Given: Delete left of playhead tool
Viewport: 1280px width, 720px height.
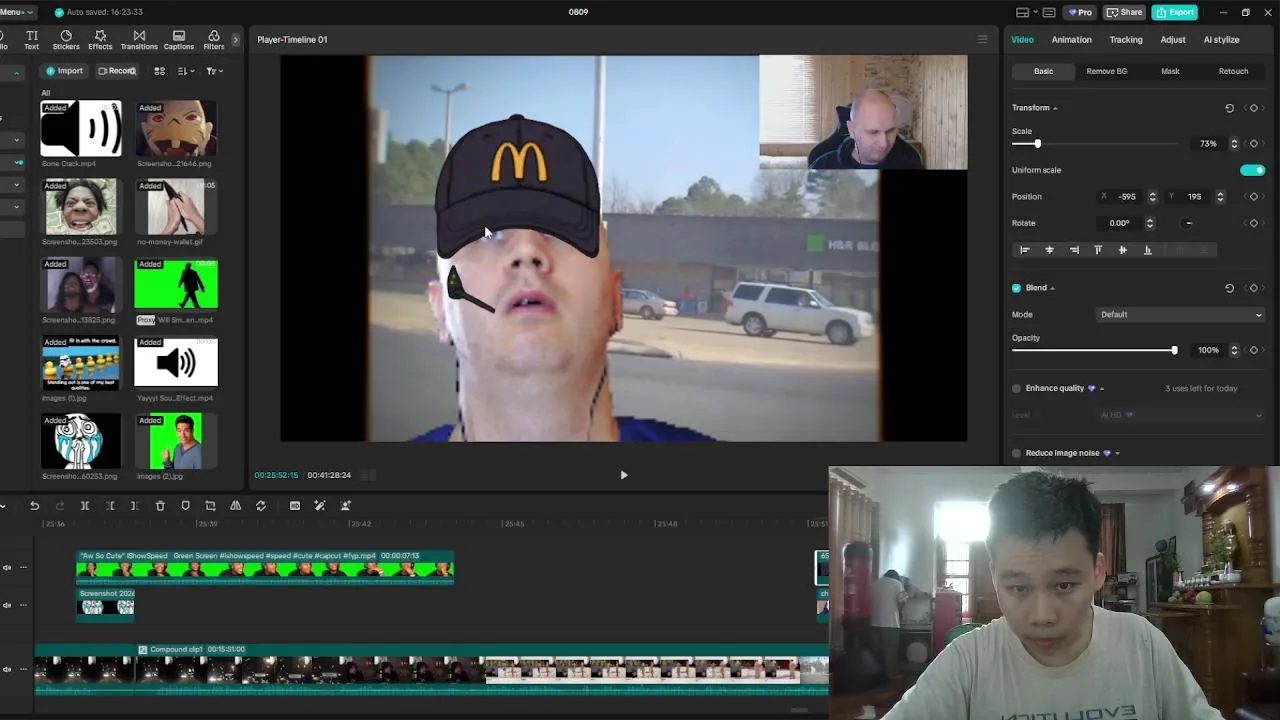Looking at the screenshot, I should [110, 506].
